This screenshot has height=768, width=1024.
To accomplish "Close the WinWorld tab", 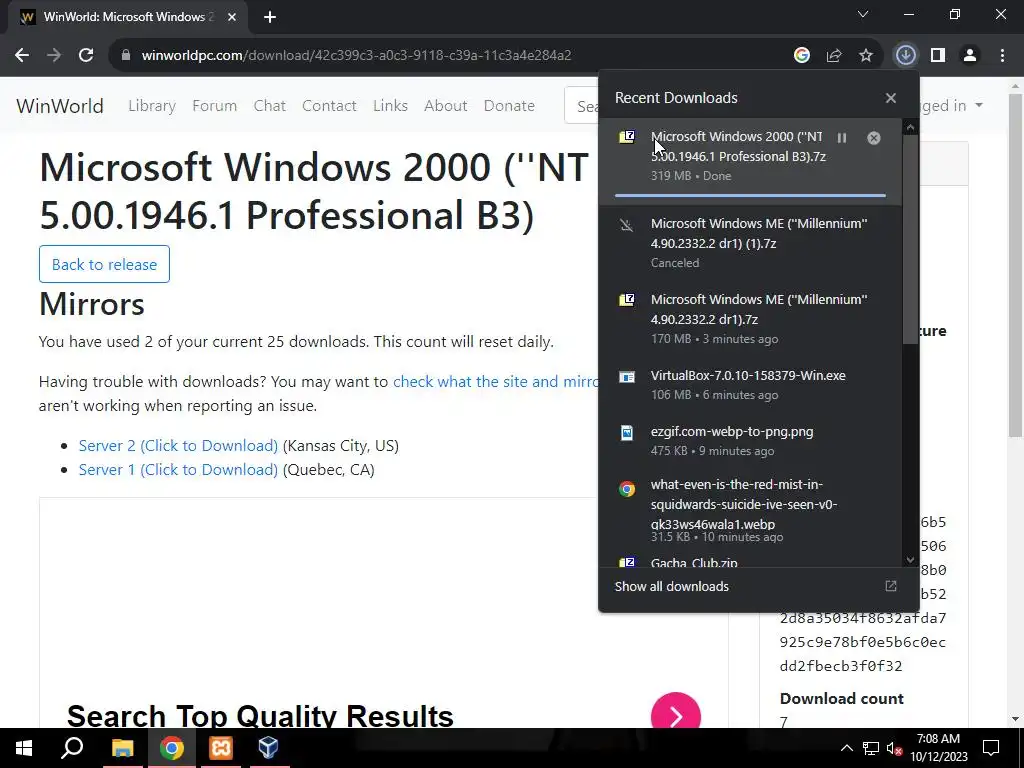I will (231, 17).
